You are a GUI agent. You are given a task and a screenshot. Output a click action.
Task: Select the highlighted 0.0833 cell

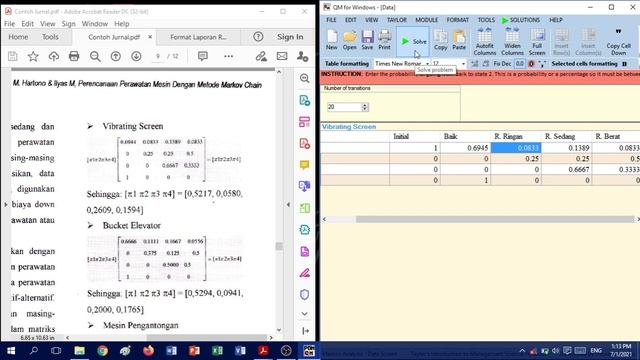[516, 148]
